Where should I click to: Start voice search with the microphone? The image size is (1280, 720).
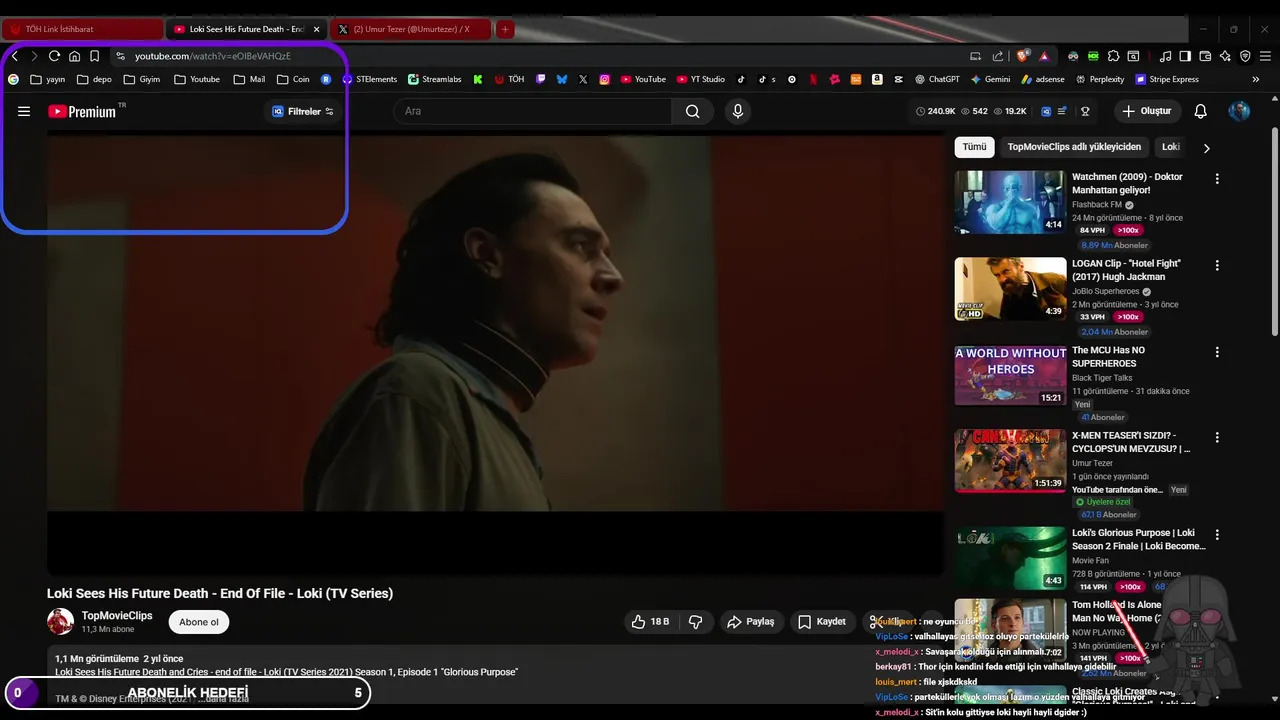[x=738, y=111]
